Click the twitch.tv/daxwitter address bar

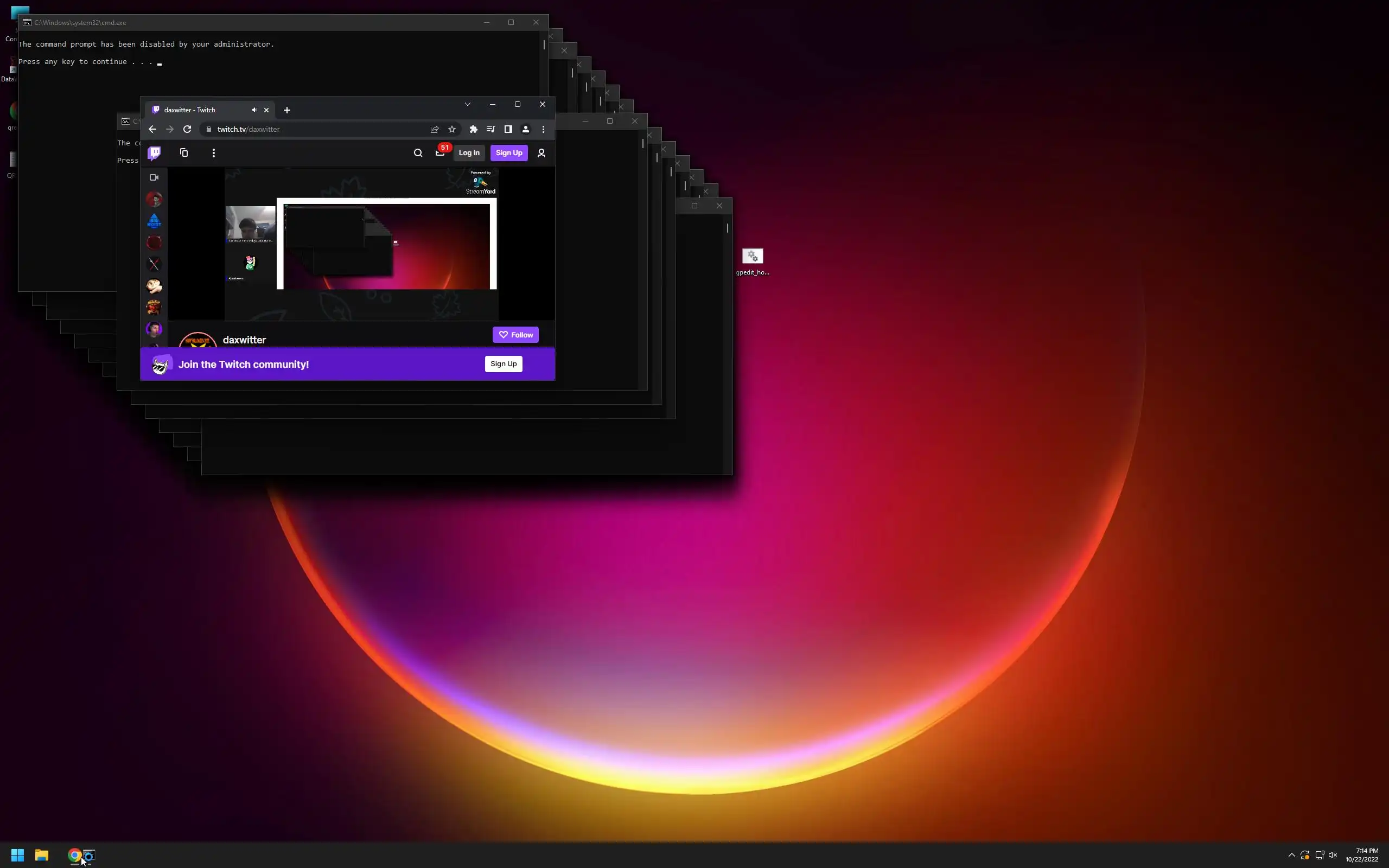pyautogui.click(x=316, y=129)
